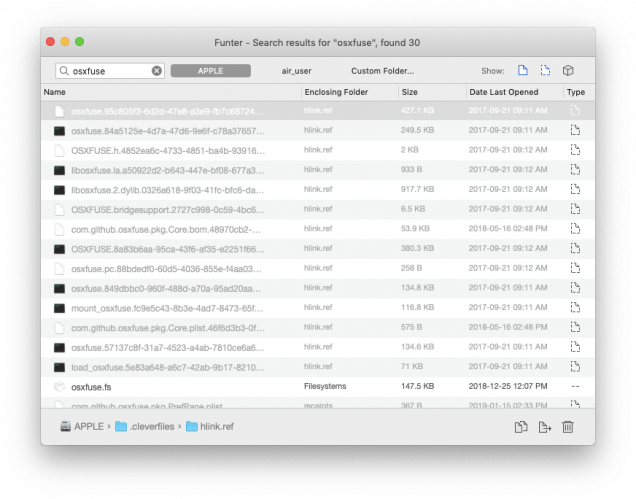Select OSXFUSE.bridgesupport file row
636x499 pixels.
click(318, 209)
